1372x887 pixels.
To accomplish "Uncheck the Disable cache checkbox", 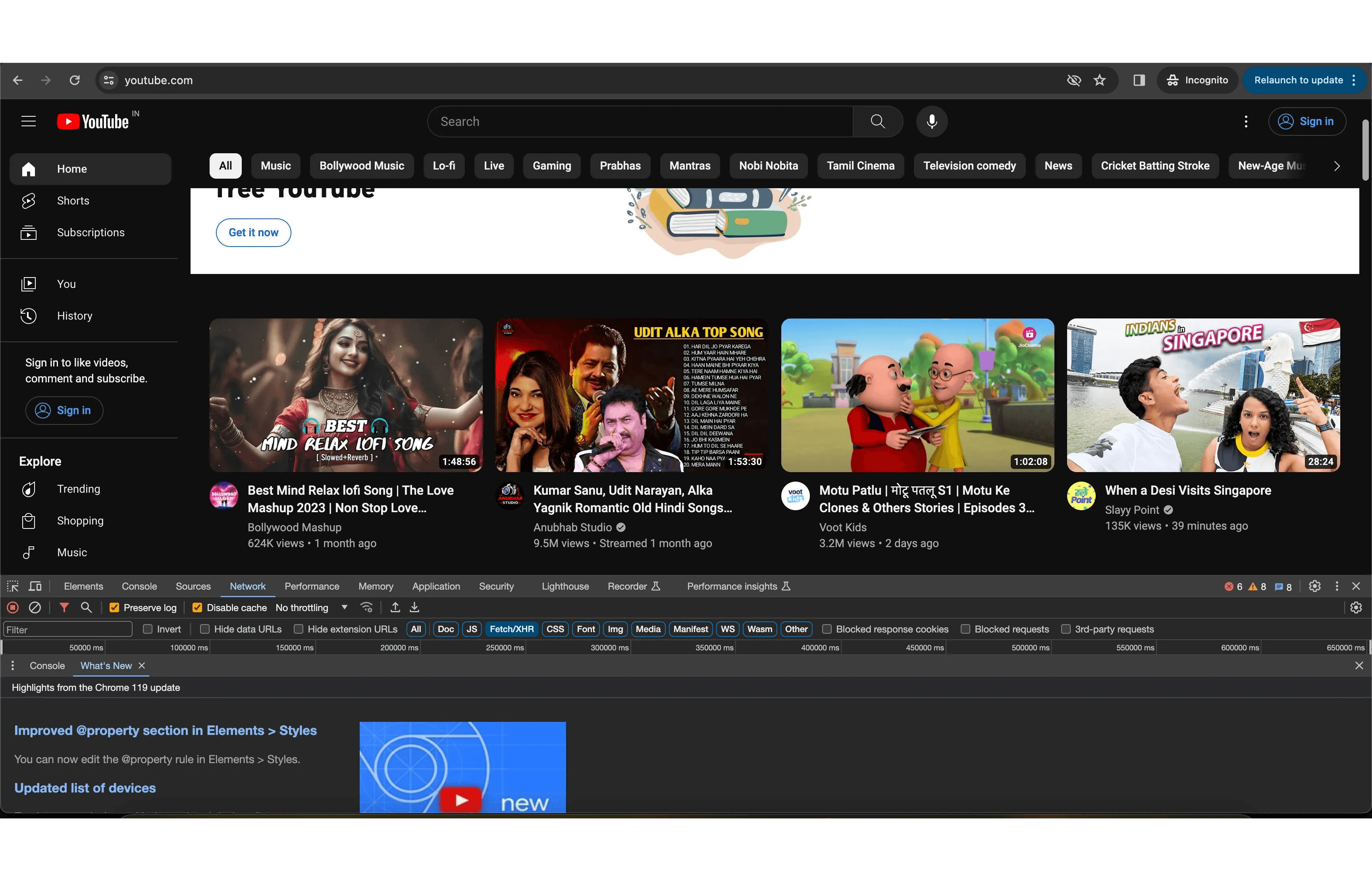I will click(x=197, y=607).
